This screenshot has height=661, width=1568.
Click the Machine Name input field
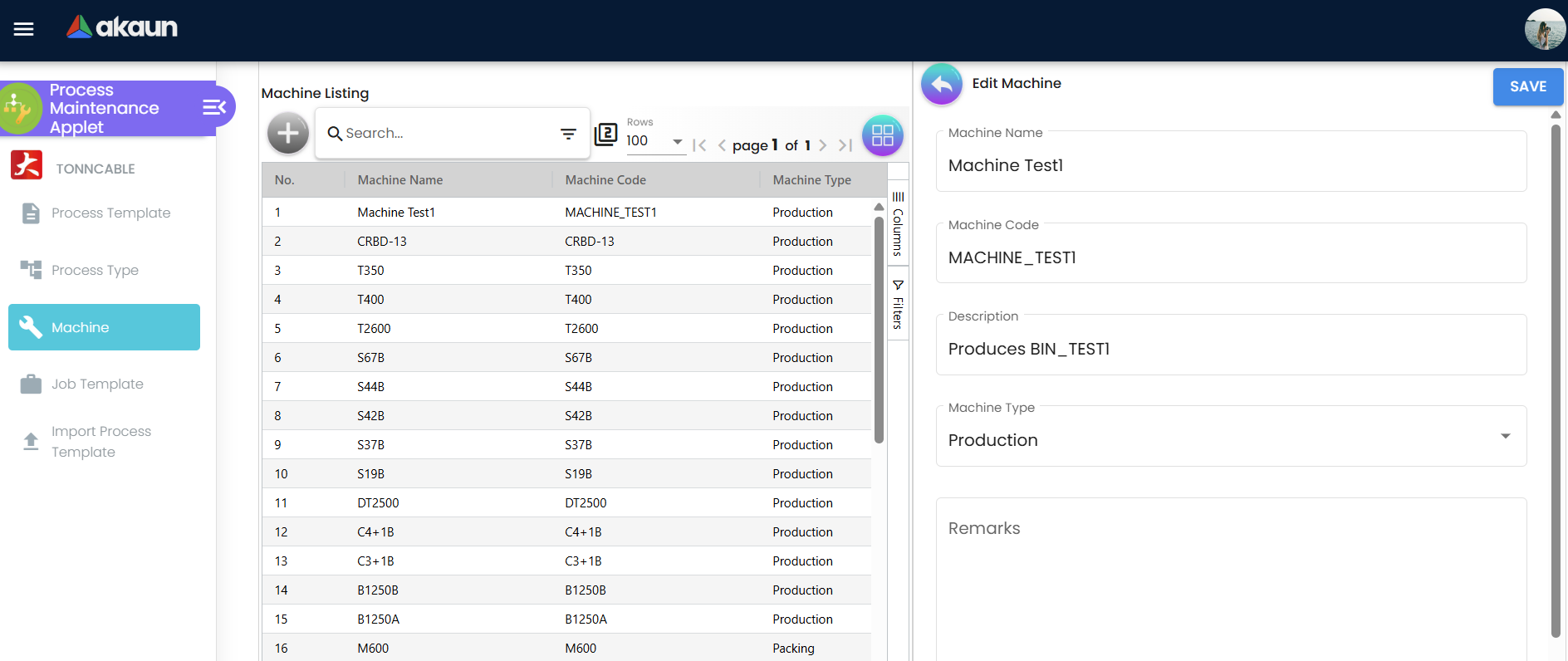(x=1230, y=165)
